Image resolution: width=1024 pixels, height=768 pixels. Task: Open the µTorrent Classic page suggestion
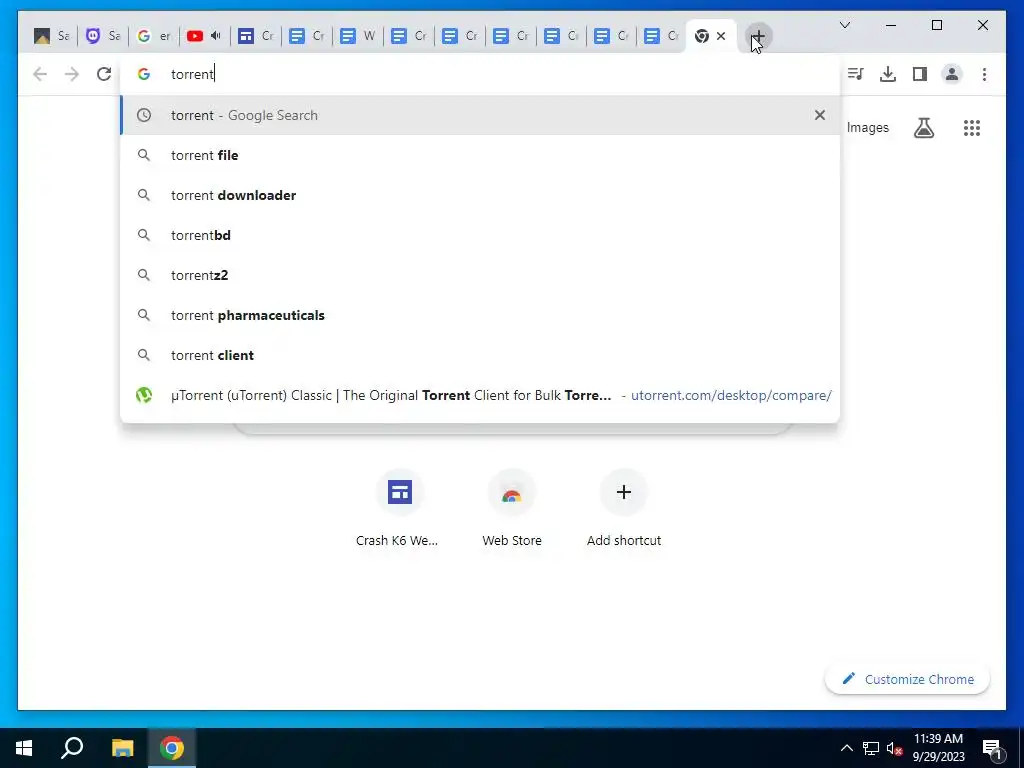click(x=480, y=395)
